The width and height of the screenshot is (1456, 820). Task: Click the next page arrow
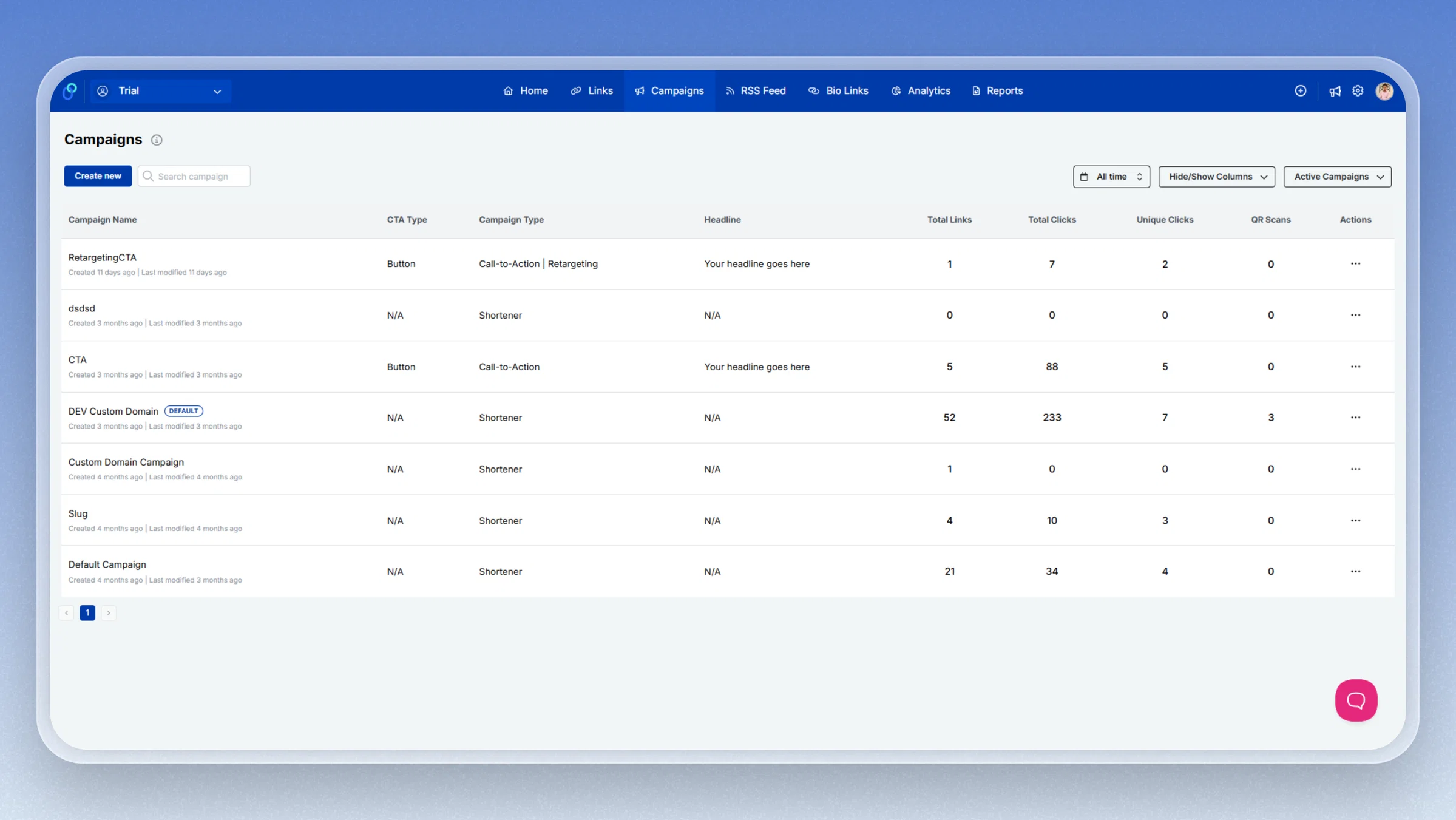[x=109, y=613]
